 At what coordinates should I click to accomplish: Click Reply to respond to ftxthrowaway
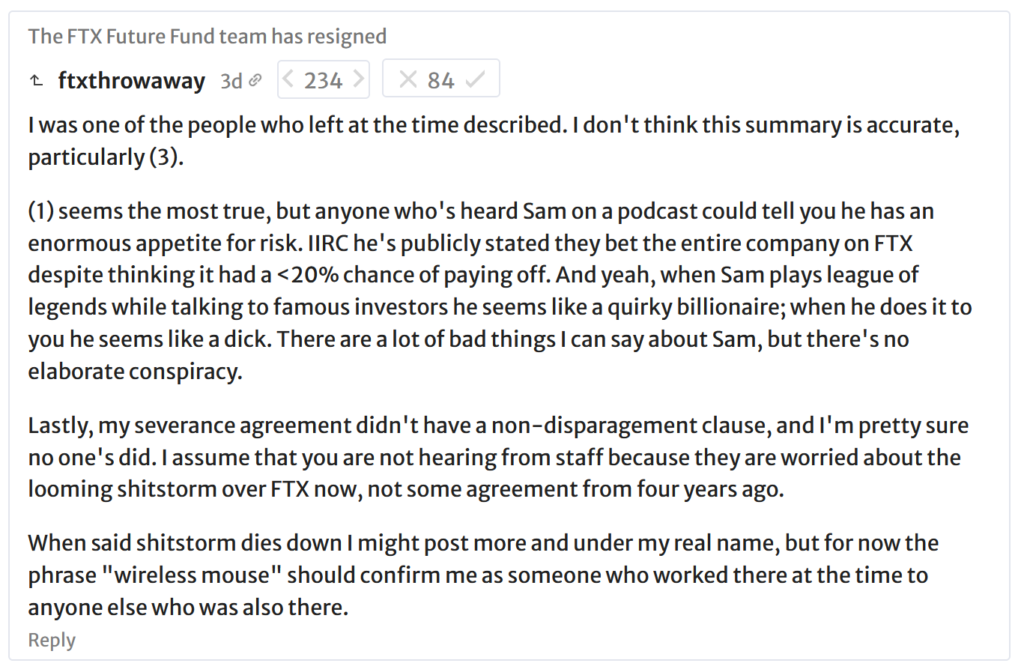click(x=51, y=639)
